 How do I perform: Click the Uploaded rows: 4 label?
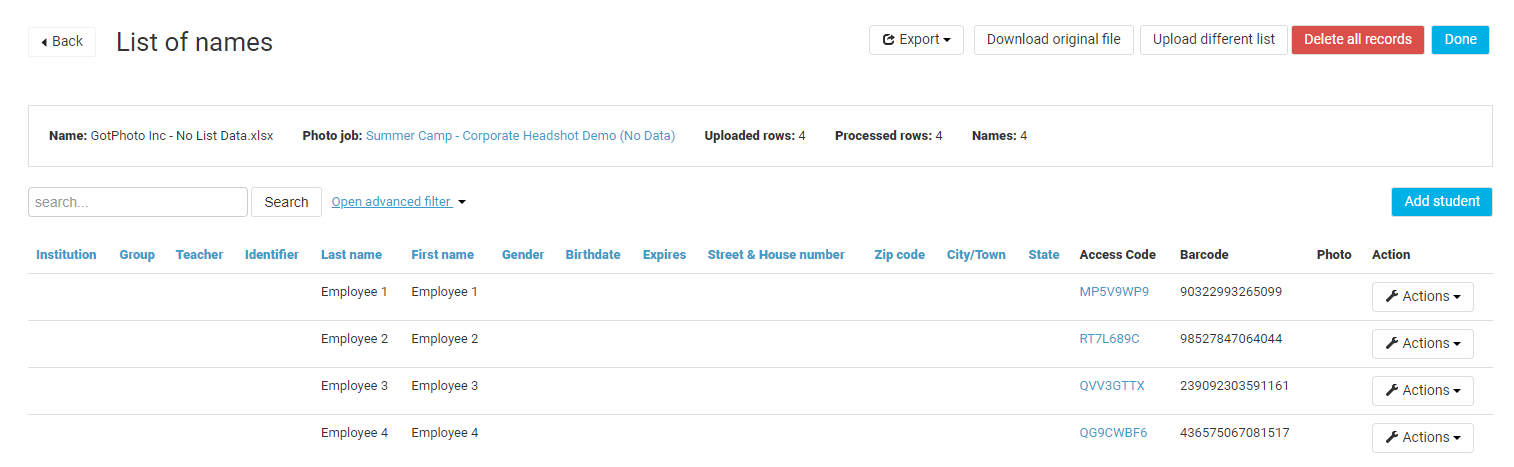755,136
